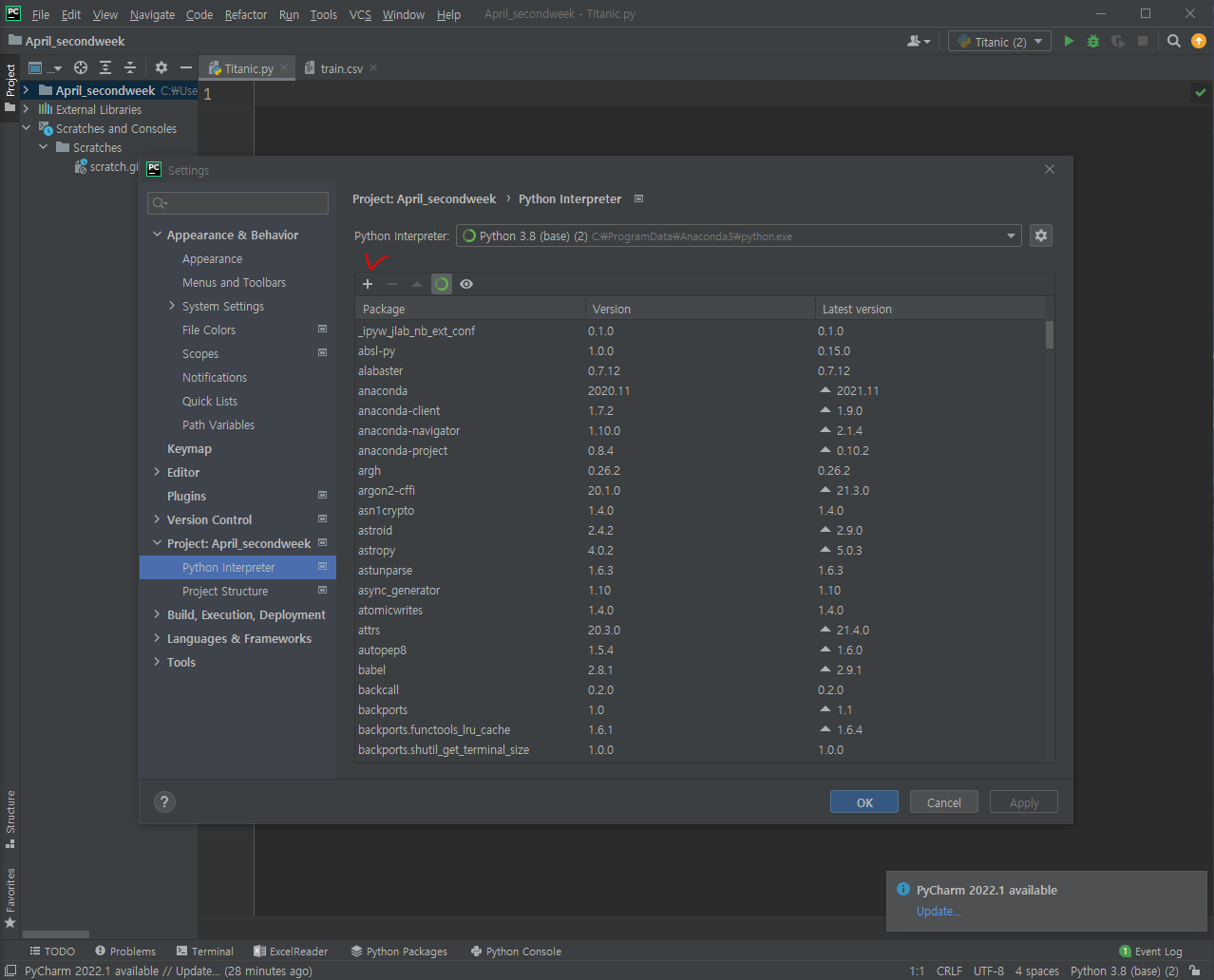
Task: Click the Debug bug icon
Action: [x=1093, y=42]
